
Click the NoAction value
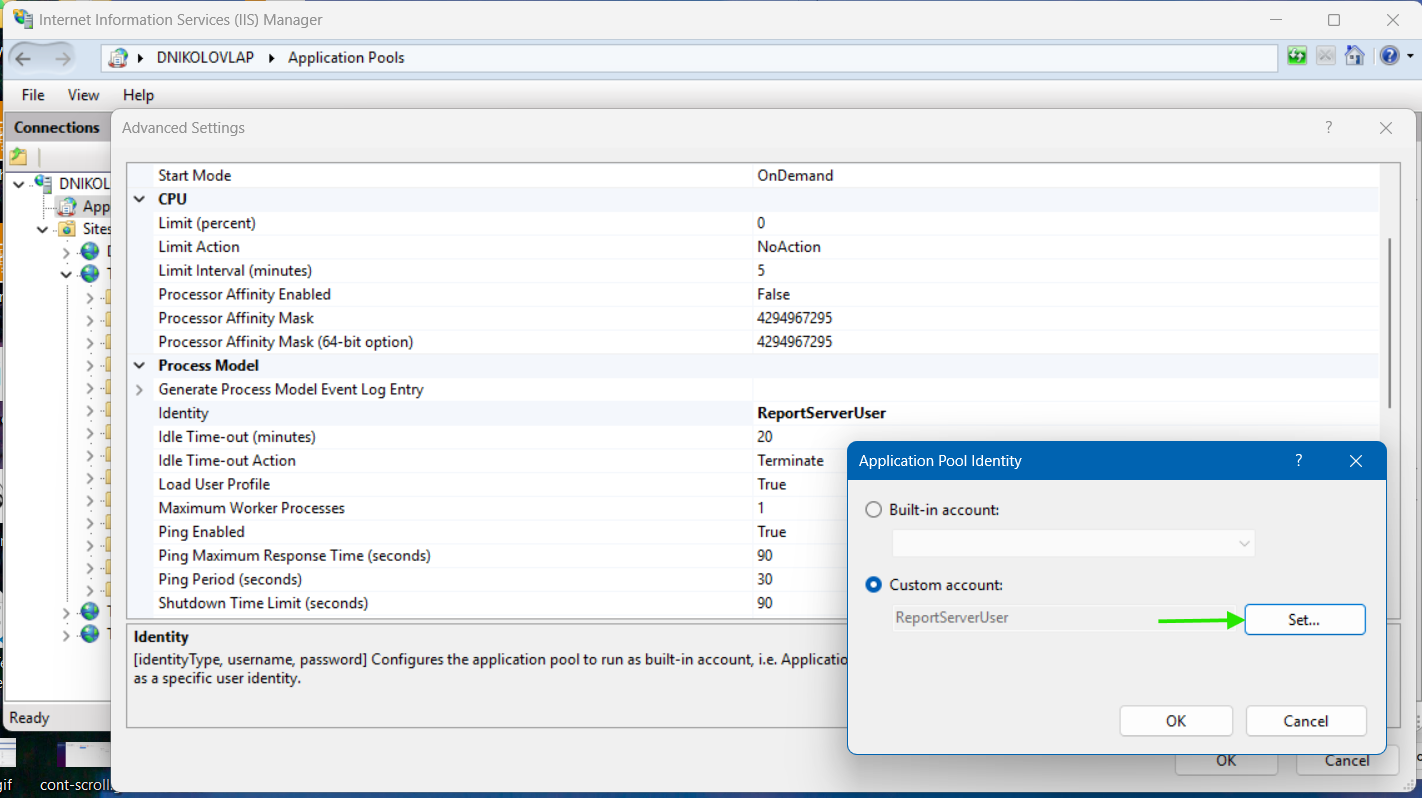[789, 247]
